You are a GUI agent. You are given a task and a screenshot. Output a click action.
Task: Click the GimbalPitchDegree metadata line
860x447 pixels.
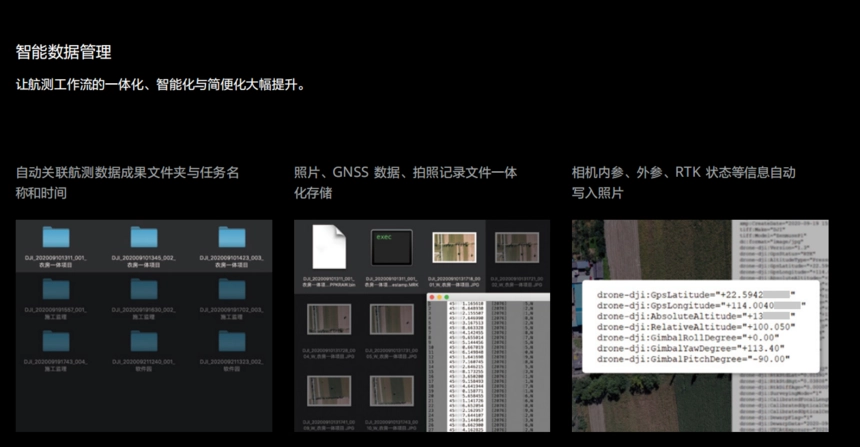tap(693, 359)
